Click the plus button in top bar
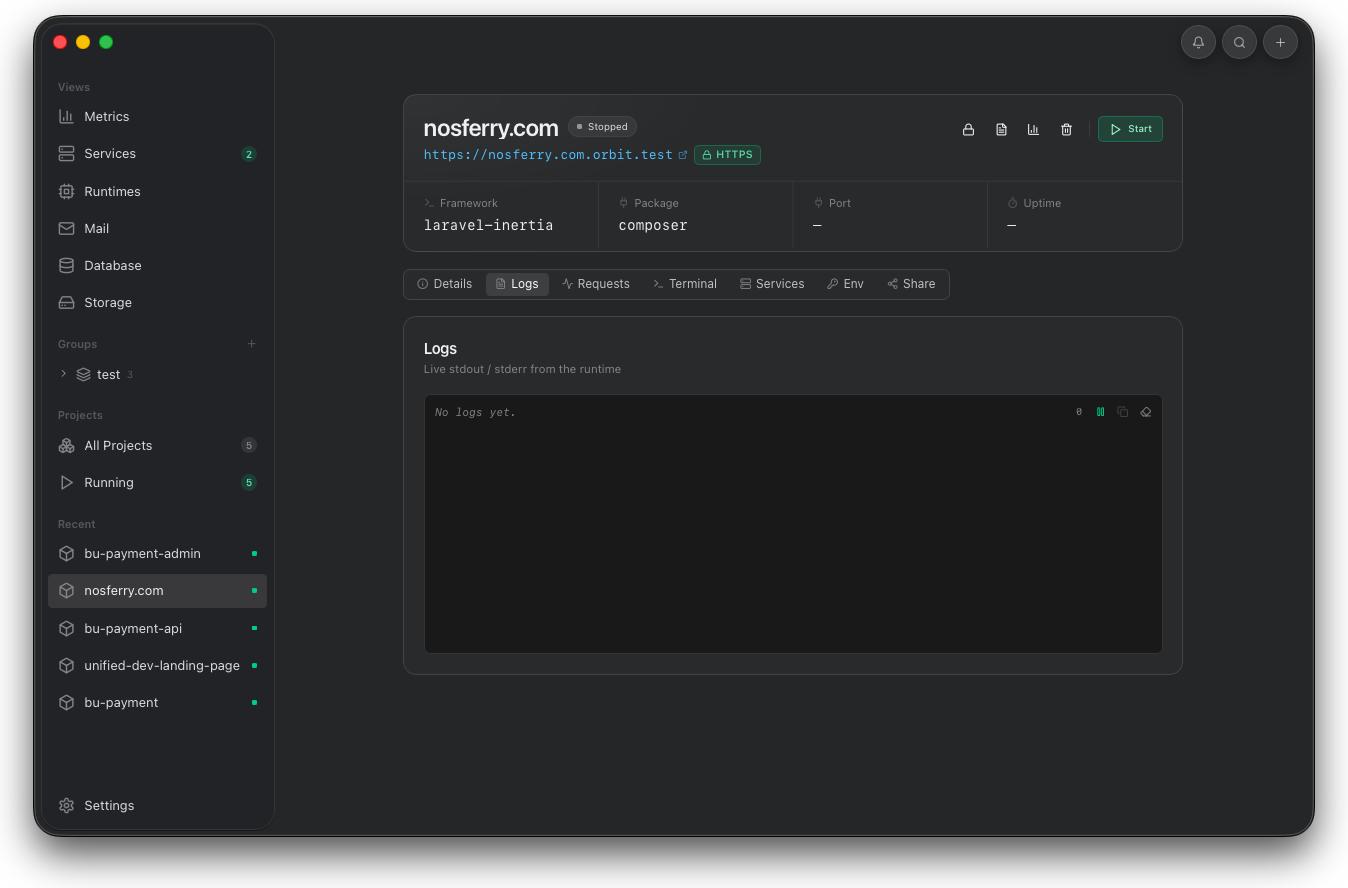Screen dimensions: 1348x888 tap(1280, 42)
